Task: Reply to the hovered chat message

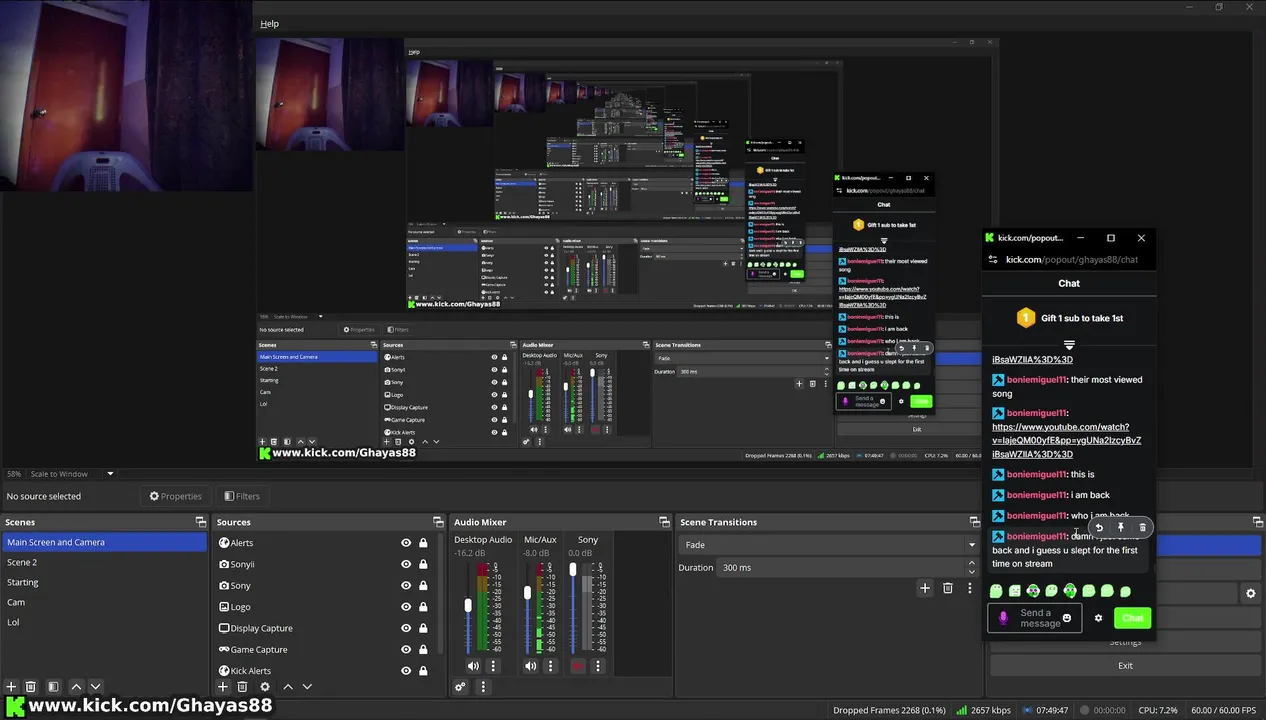Action: point(1099,527)
